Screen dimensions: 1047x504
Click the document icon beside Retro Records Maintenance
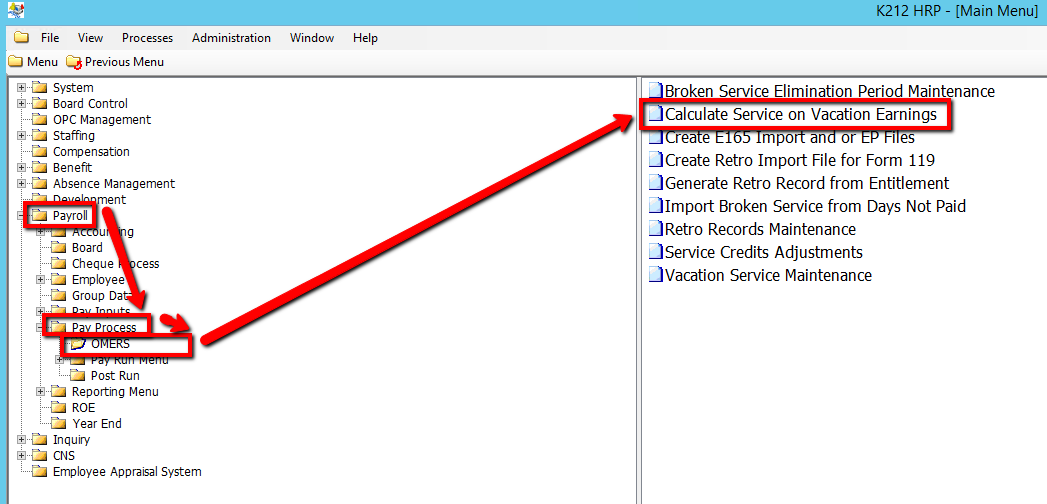656,229
